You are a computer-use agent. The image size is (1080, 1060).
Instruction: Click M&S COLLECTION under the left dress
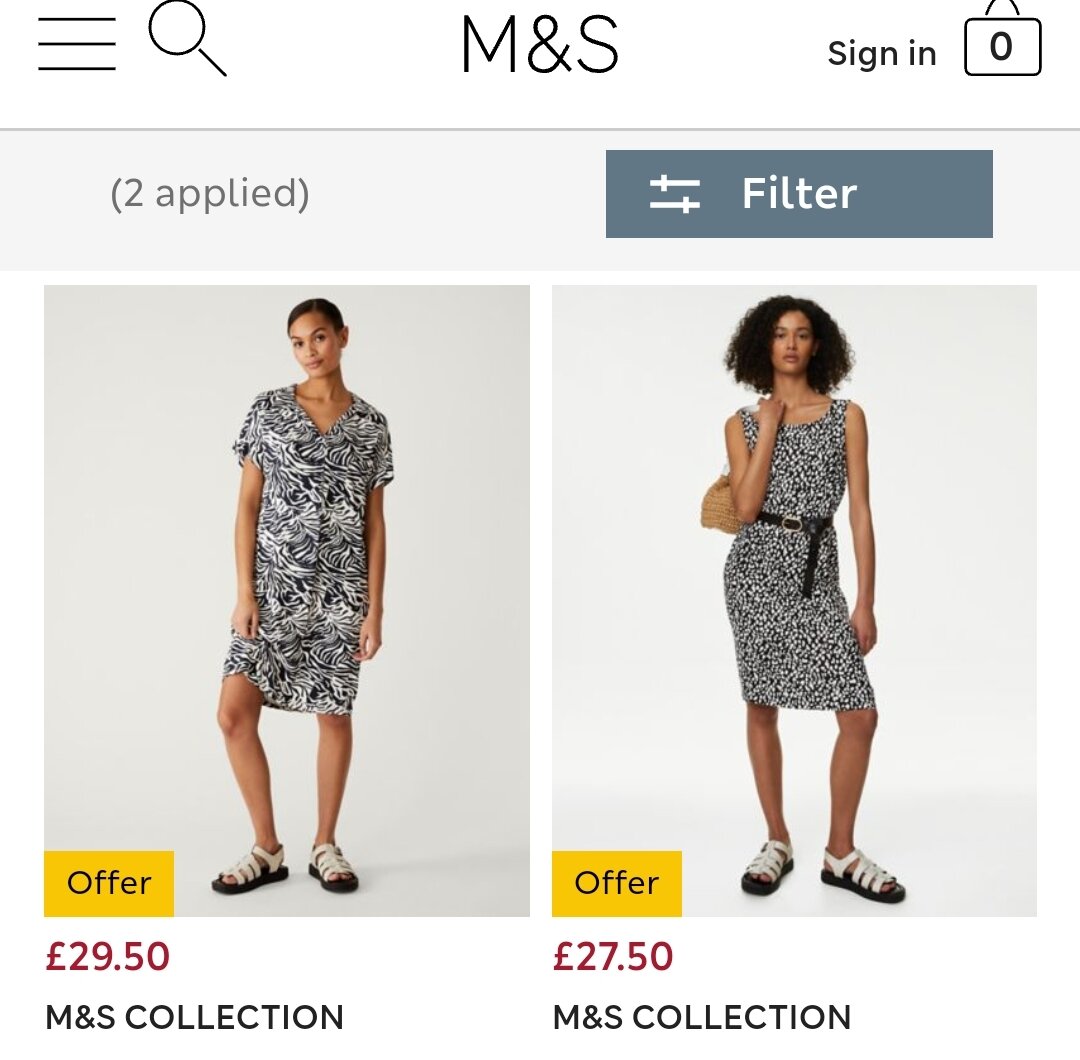click(x=194, y=1018)
